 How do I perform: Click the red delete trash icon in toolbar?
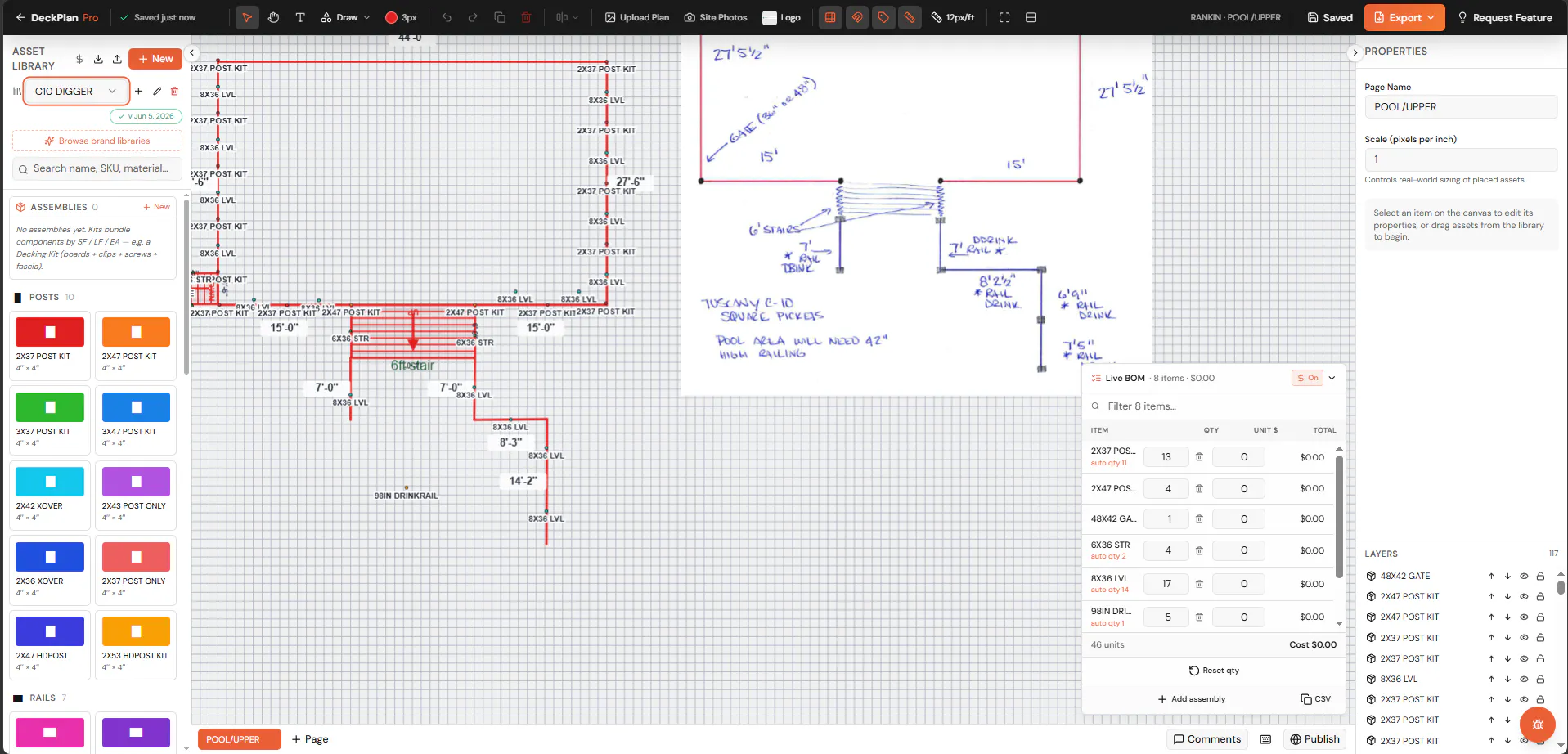(x=526, y=17)
